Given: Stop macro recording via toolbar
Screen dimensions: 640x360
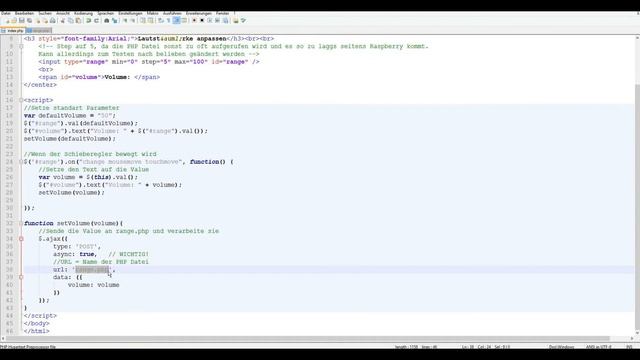Looking at the screenshot, I should point(202,20).
